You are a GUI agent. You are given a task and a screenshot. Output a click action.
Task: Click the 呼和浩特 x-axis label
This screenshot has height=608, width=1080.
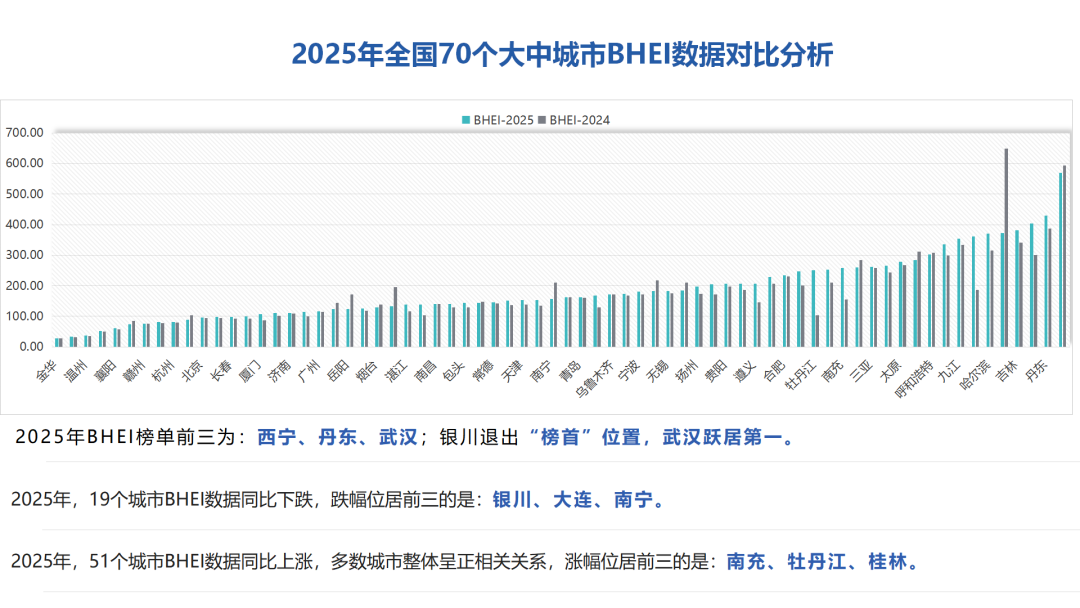[x=915, y=381]
